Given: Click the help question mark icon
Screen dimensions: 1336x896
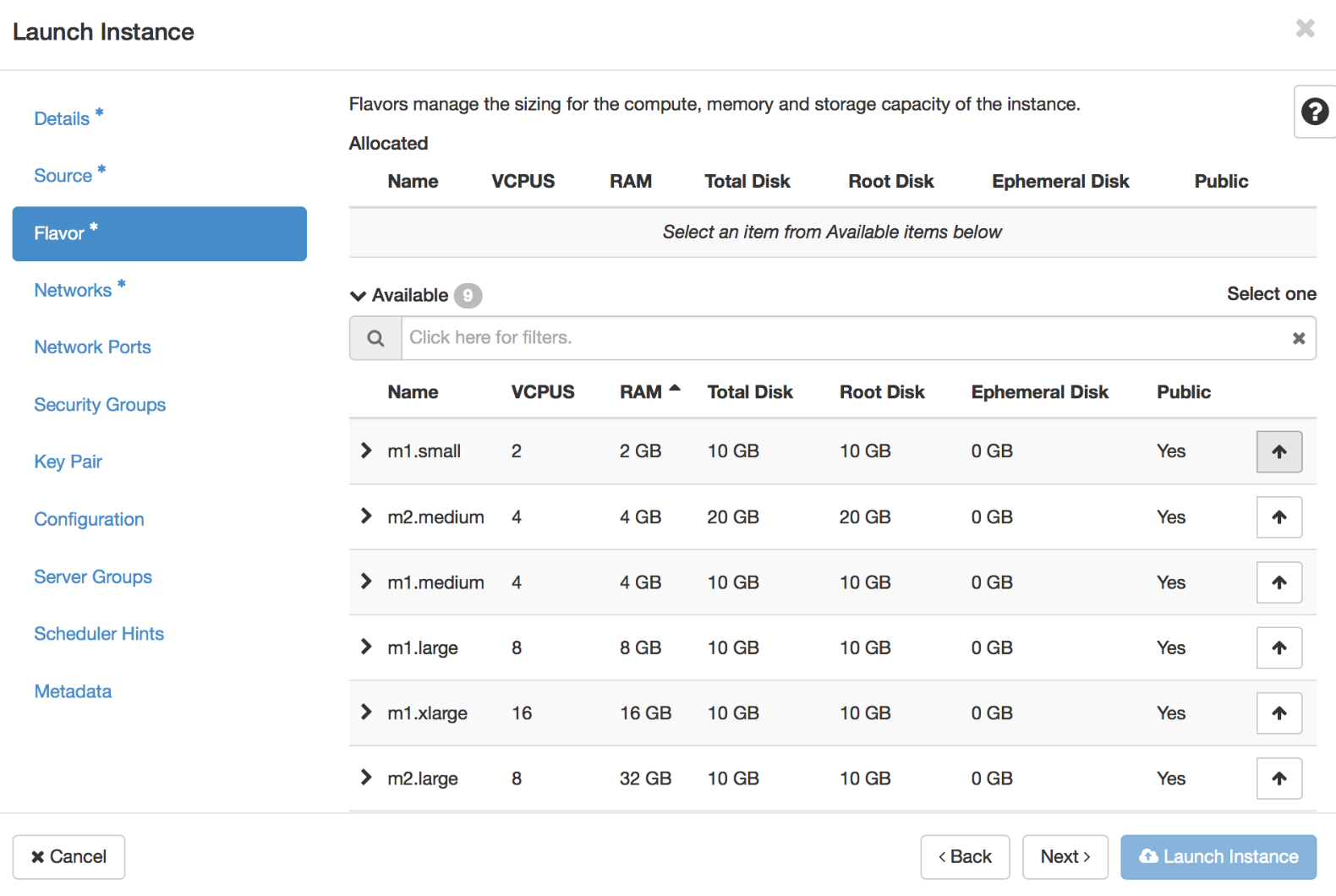Looking at the screenshot, I should [x=1314, y=112].
